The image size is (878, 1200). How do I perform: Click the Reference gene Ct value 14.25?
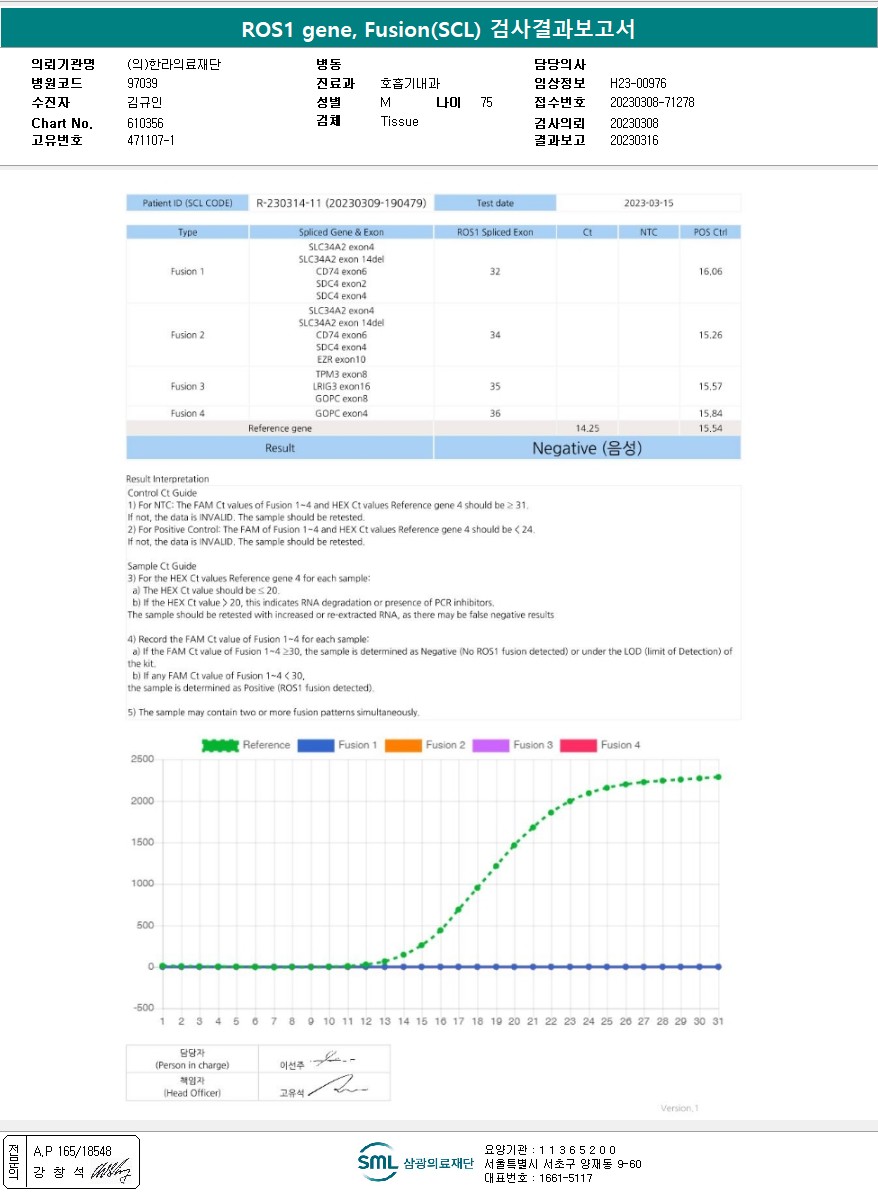tap(587, 427)
